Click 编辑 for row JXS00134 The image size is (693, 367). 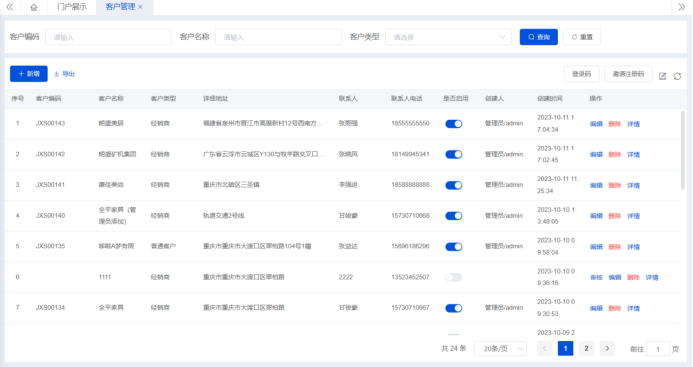(596, 309)
